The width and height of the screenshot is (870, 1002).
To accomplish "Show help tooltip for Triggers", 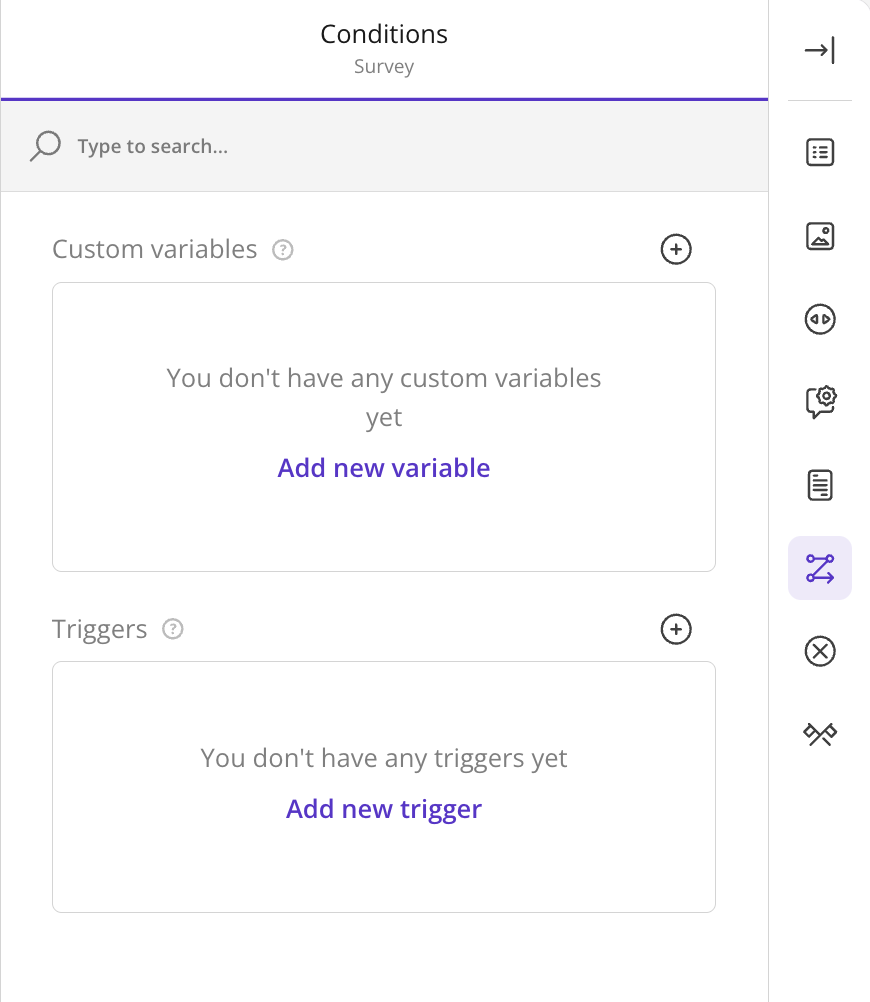I will [173, 629].
